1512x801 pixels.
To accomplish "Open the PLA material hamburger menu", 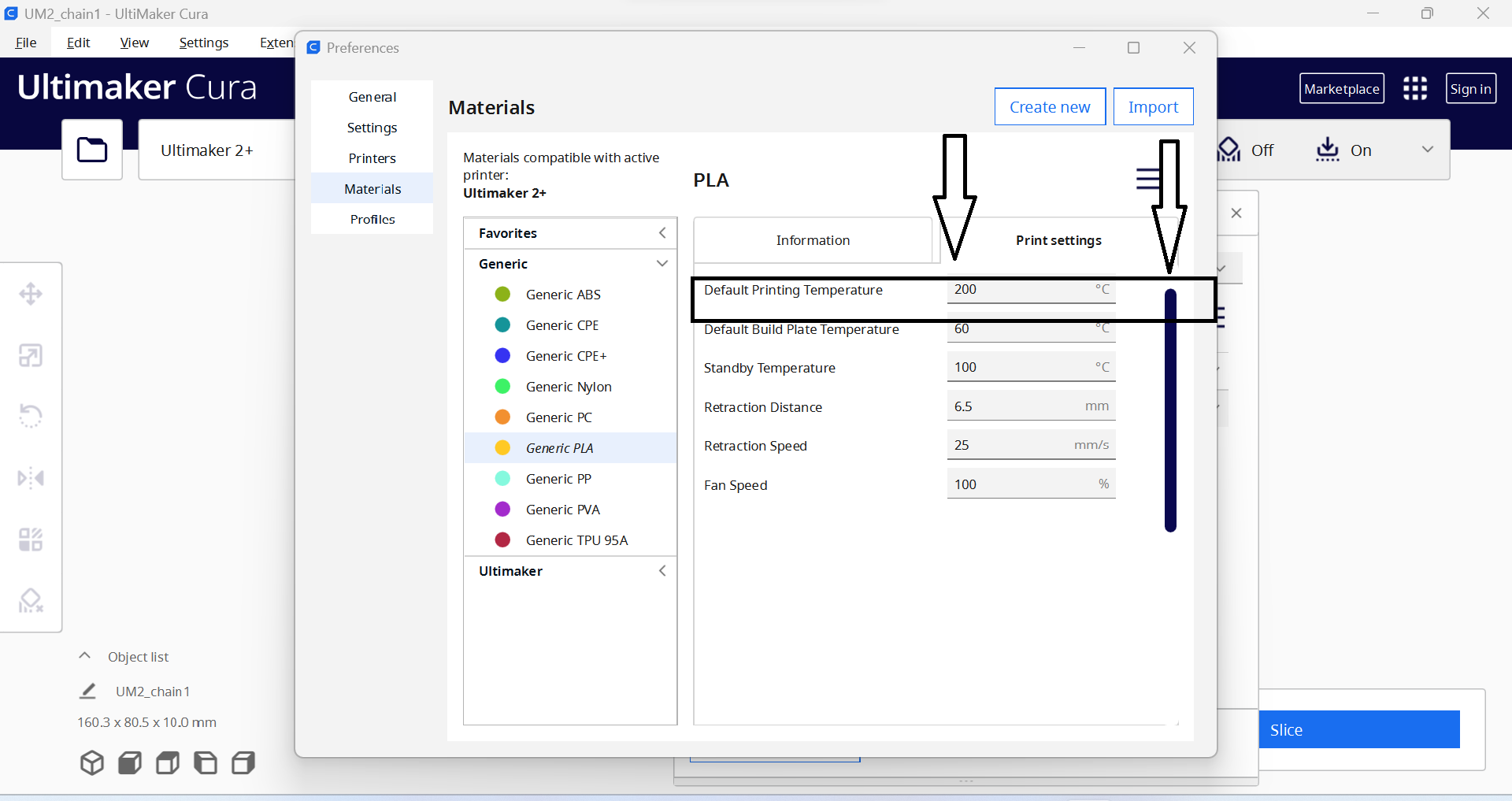I will pos(1148,179).
